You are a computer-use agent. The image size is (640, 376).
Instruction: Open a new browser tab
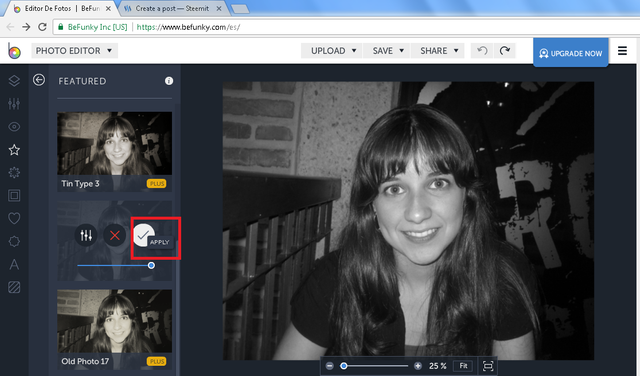point(240,9)
